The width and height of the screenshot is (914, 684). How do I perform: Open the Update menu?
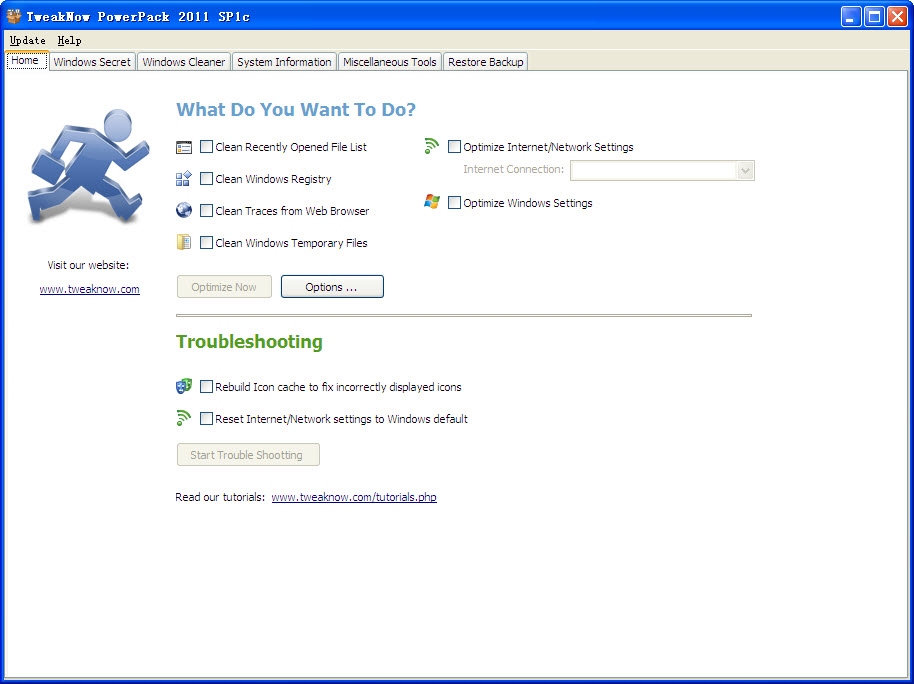click(27, 40)
